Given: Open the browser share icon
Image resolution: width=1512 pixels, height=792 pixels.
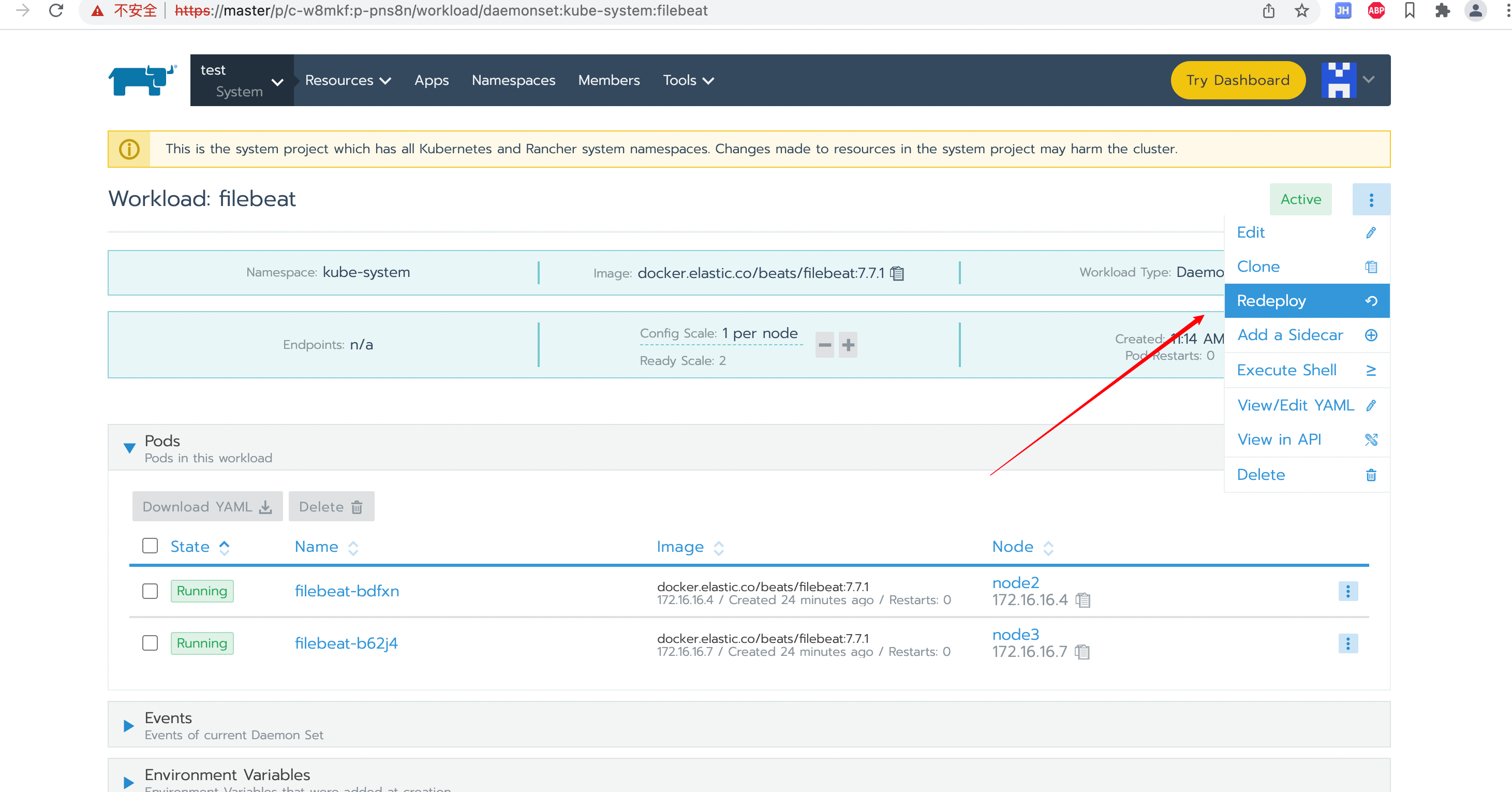Looking at the screenshot, I should click(1268, 10).
